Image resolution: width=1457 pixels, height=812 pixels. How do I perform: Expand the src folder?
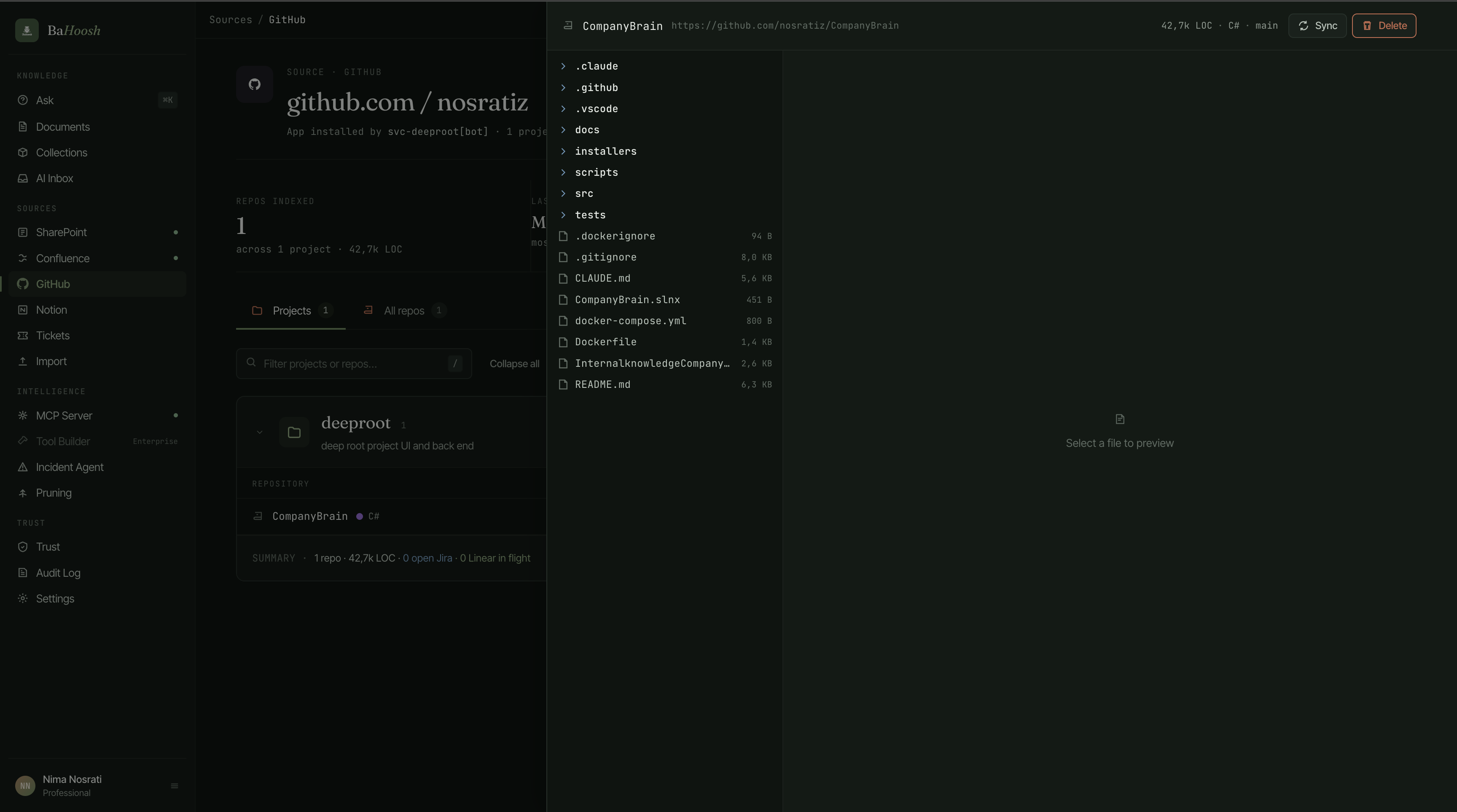click(664, 194)
